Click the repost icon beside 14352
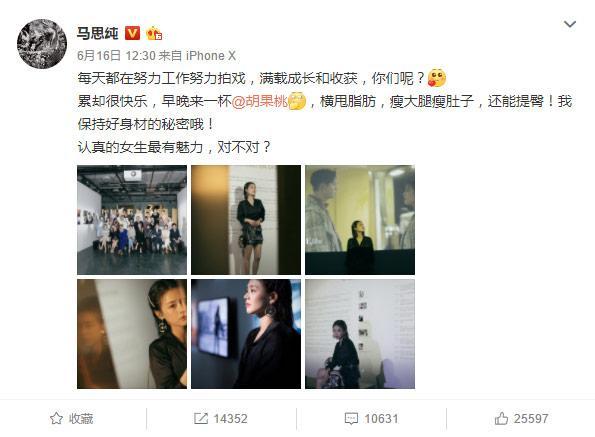The width and height of the screenshot is (595, 437). [201, 418]
